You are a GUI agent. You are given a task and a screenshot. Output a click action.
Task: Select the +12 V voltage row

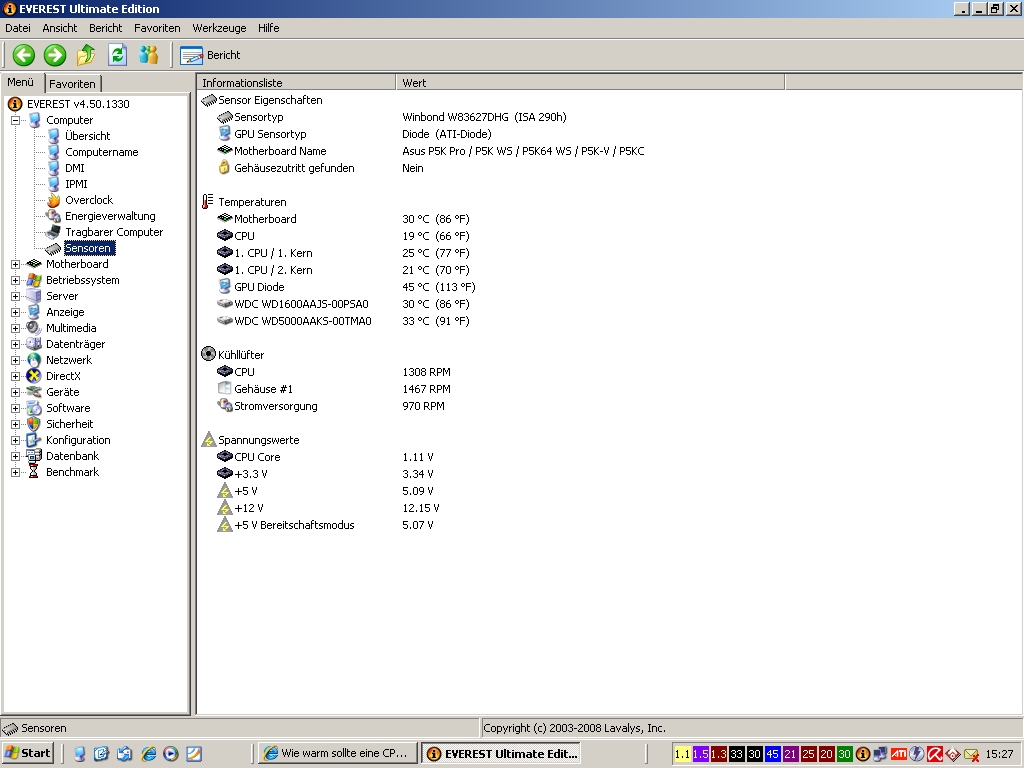coord(328,507)
